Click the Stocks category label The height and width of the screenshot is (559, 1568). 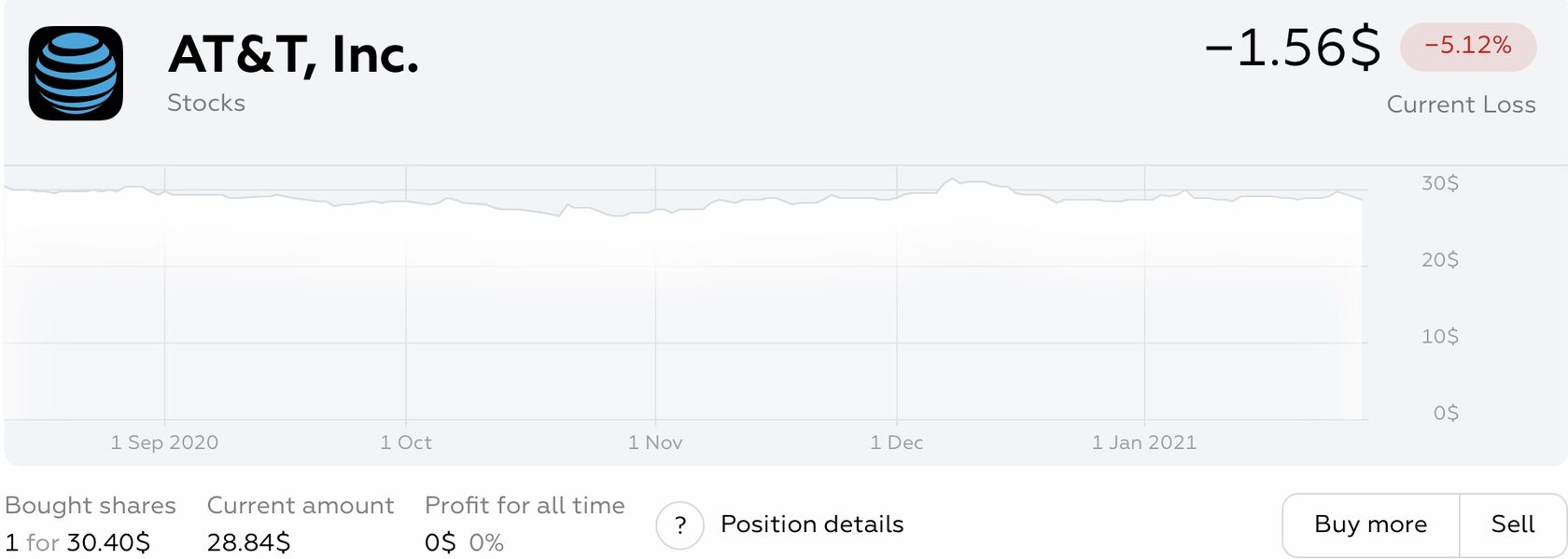(206, 103)
